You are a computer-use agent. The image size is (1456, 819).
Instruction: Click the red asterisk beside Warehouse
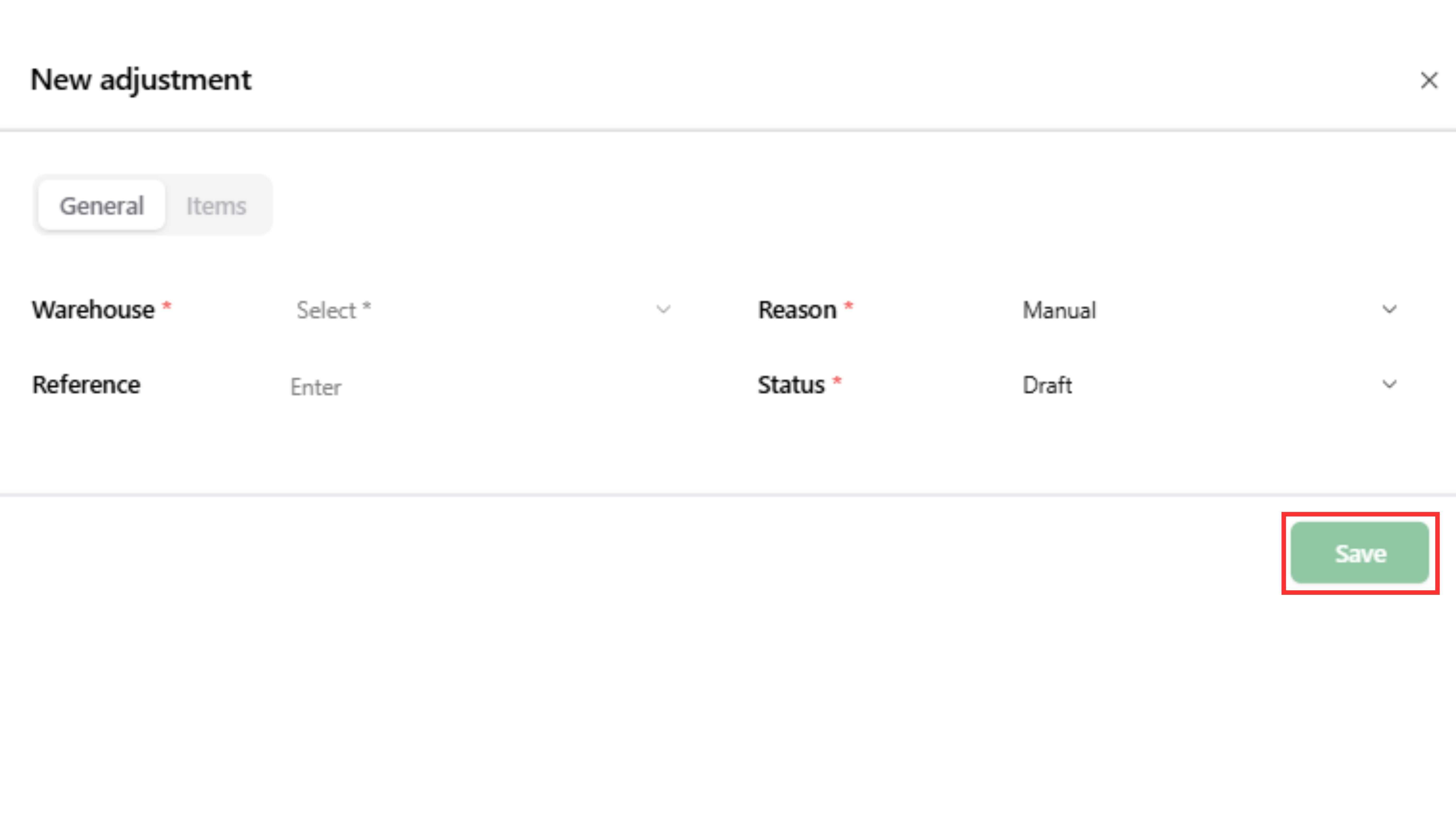click(167, 307)
